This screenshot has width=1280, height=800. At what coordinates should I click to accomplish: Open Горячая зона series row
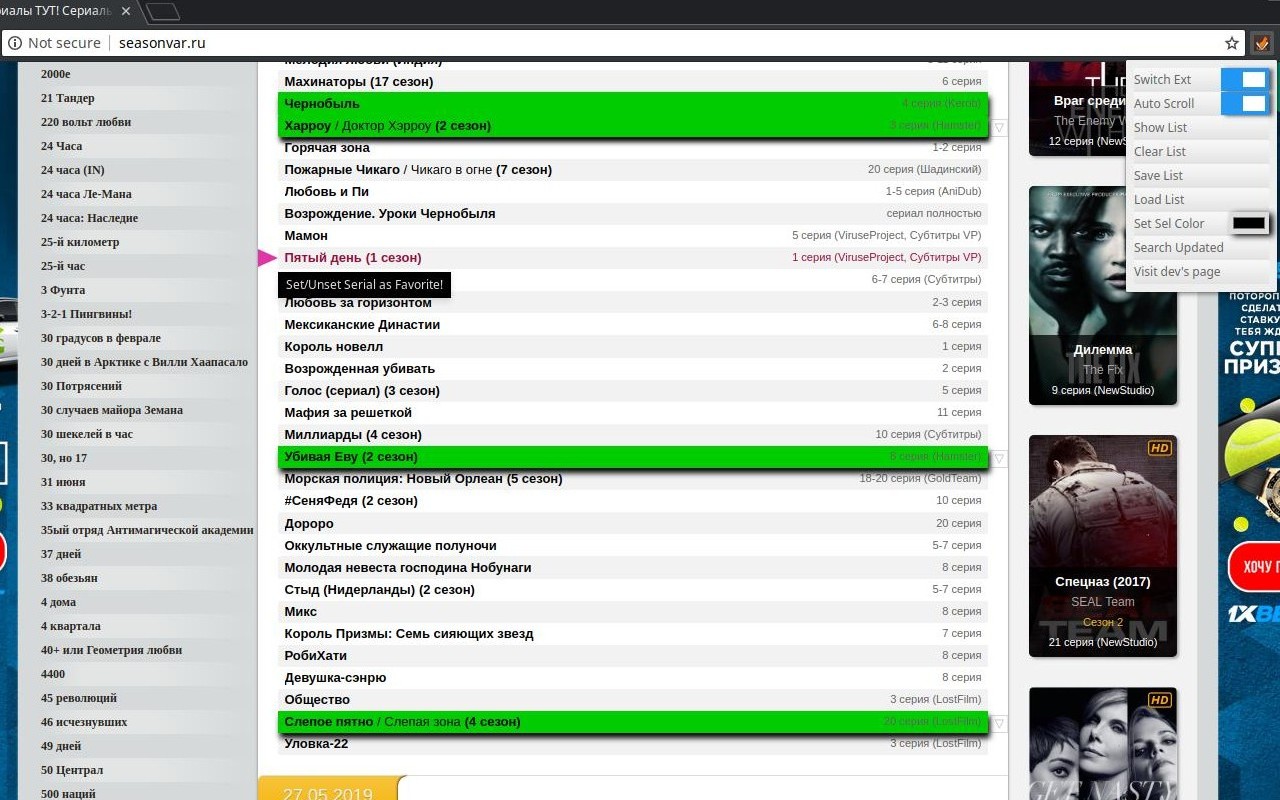[x=632, y=147]
